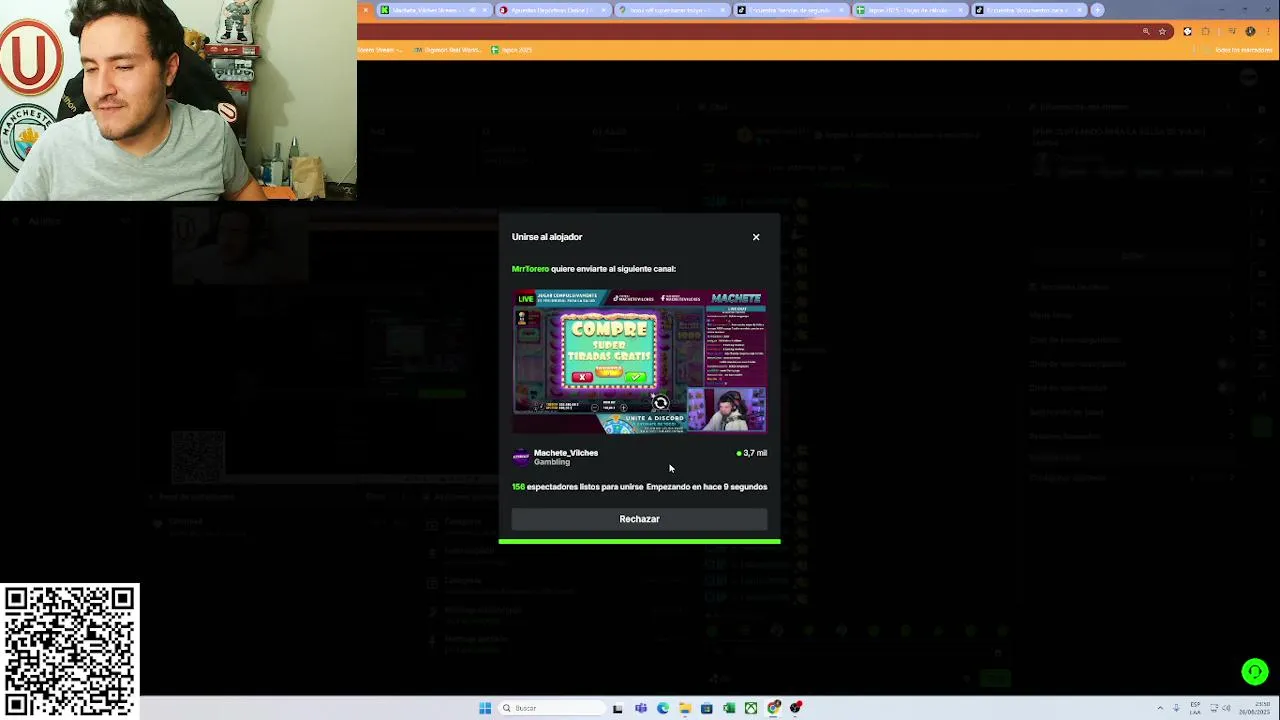Click the ESP LAA language indicator
Image resolution: width=1280 pixels, height=720 pixels.
click(1195, 708)
